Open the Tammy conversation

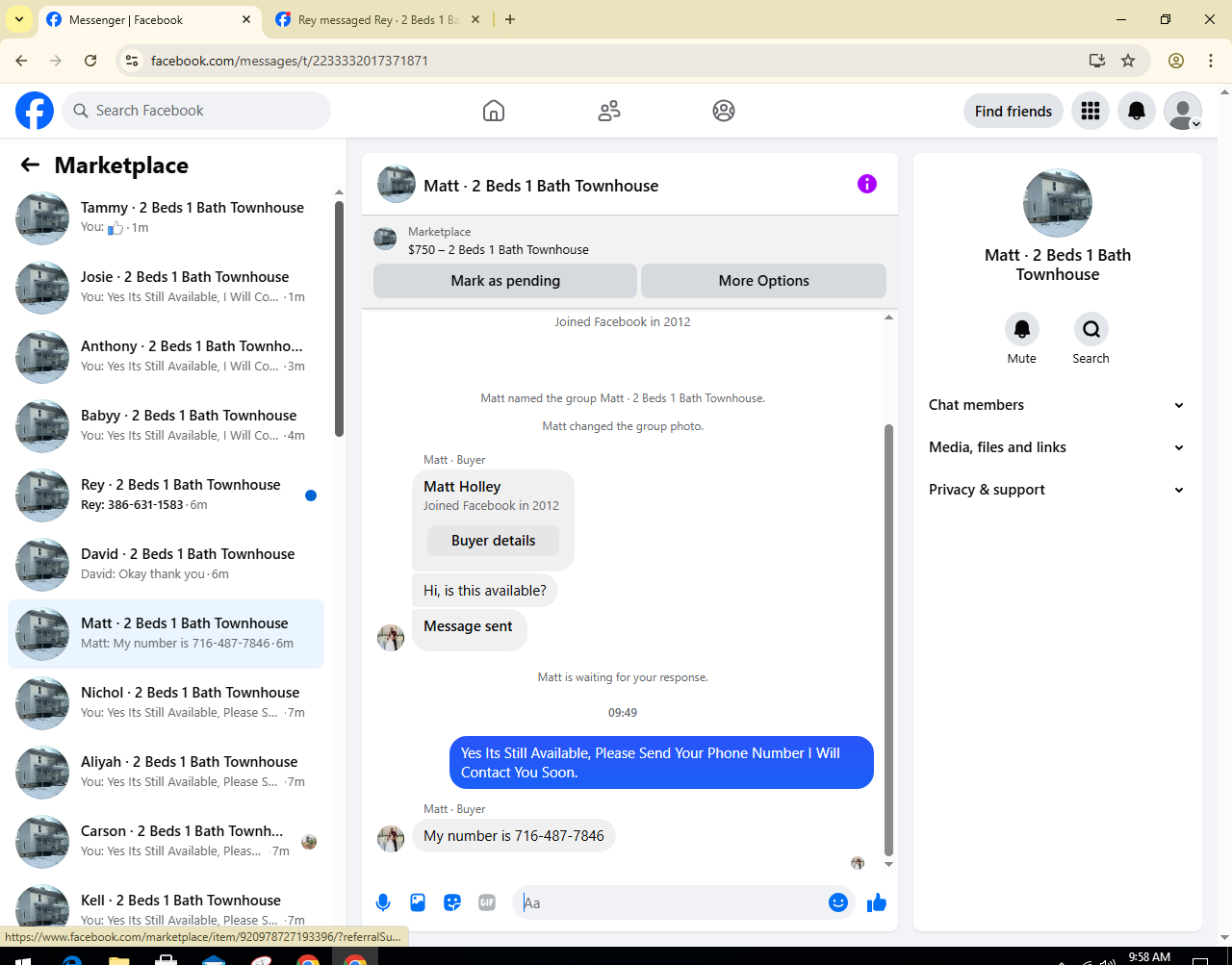[x=166, y=217]
